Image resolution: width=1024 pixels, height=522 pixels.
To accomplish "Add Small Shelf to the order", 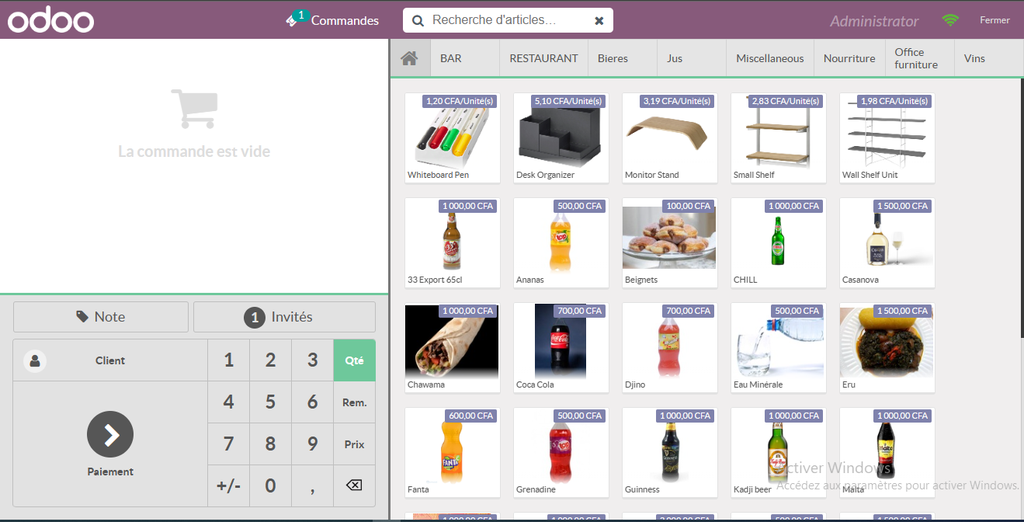I will 778,138.
